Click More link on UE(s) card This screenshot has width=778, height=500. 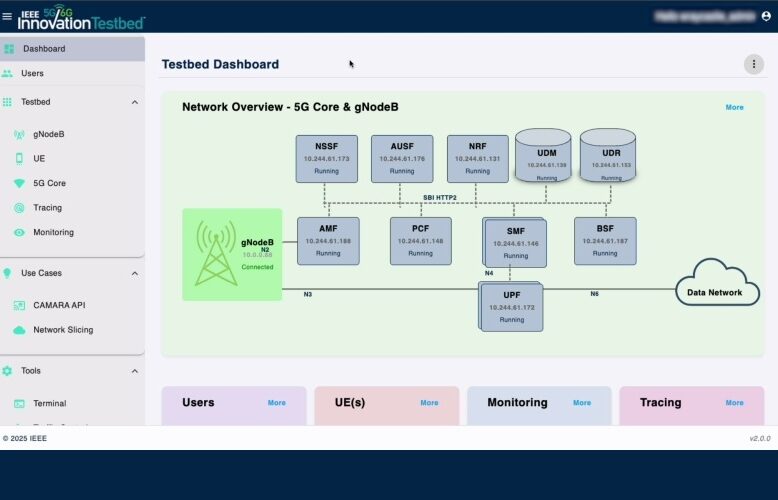(x=429, y=403)
